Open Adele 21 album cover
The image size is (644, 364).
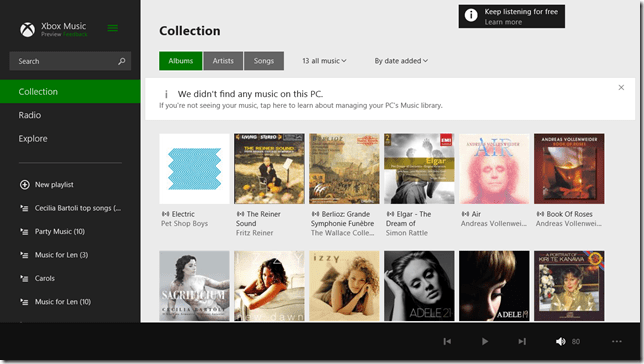click(x=419, y=286)
